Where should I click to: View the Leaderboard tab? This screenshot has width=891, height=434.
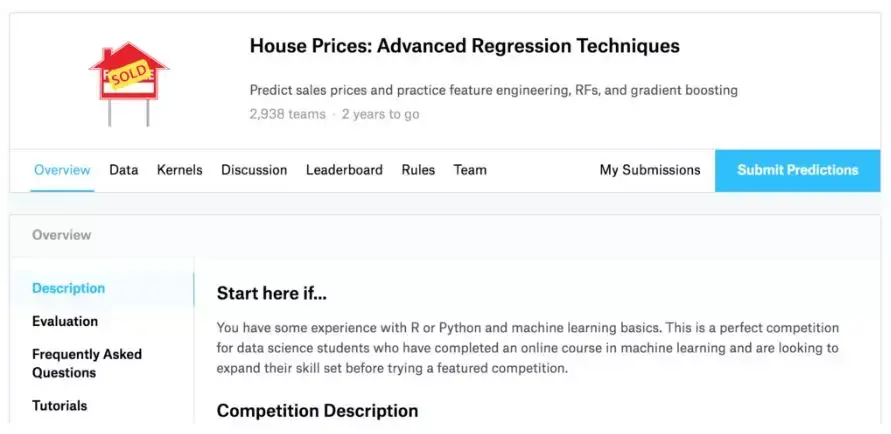[x=344, y=170]
